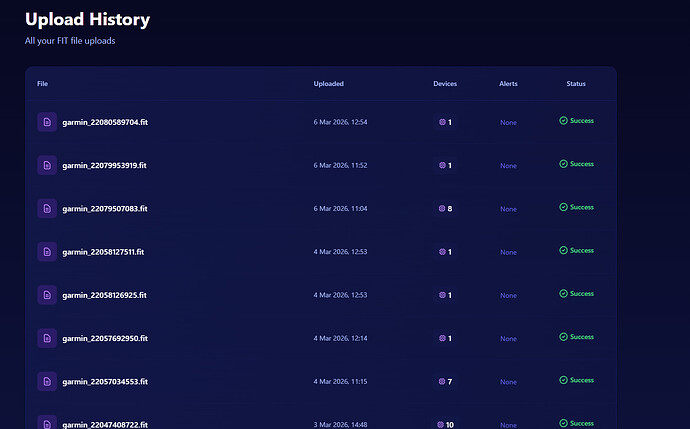
Task: Open garmin_22057034553.fit upload entry
Action: (x=321, y=381)
